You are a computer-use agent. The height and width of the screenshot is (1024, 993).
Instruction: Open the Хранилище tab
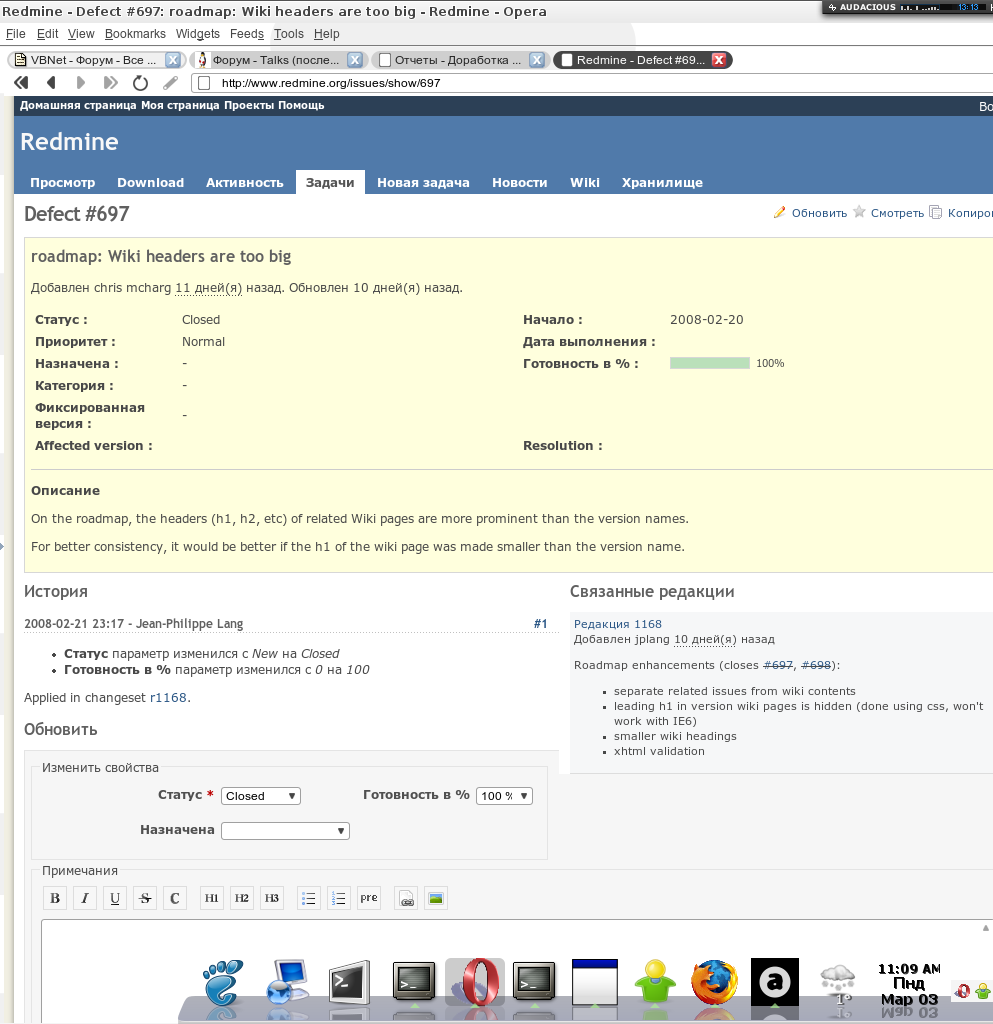662,183
